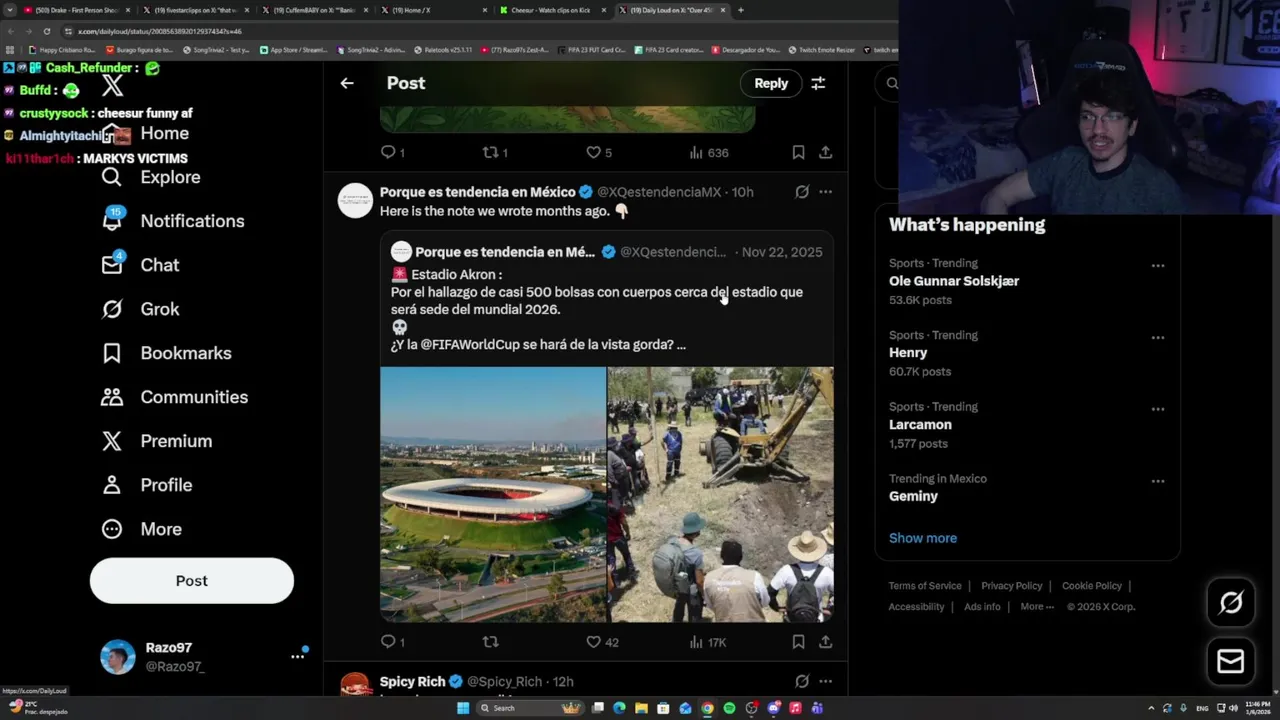Open more options on Porque es tendencia post
The image size is (1280, 720).
(x=825, y=192)
